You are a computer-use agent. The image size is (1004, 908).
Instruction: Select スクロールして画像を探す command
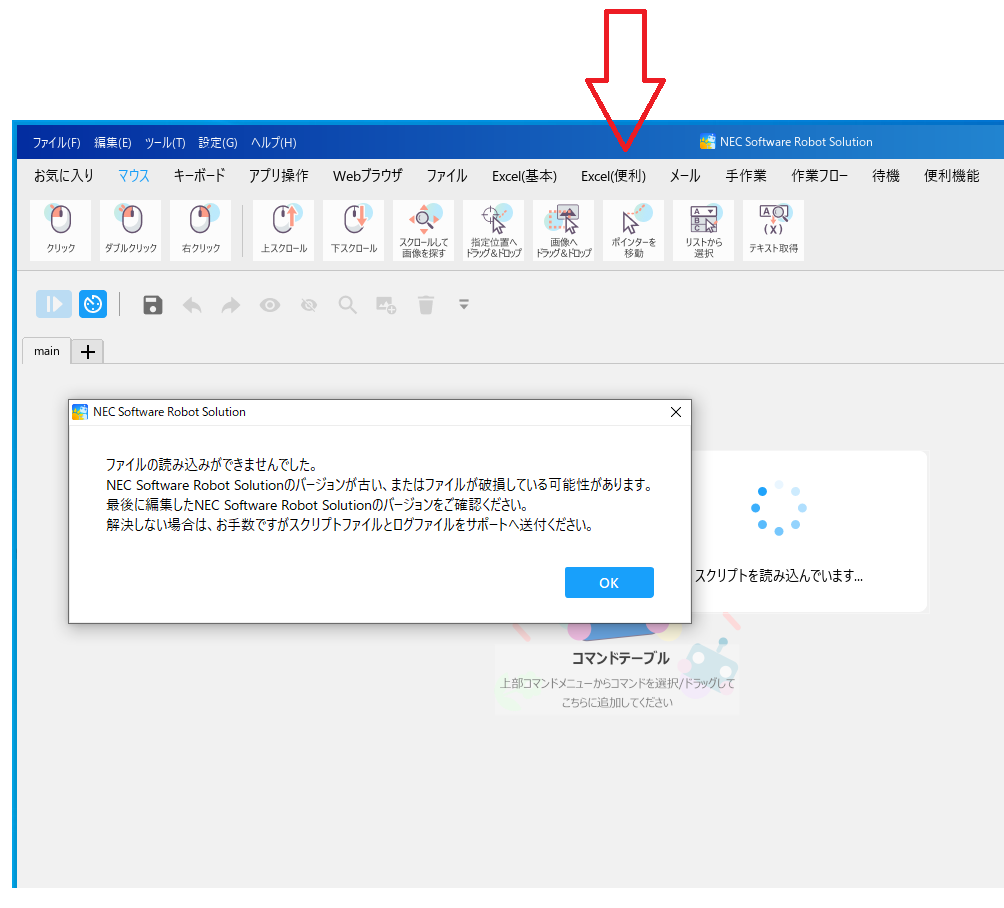click(423, 230)
